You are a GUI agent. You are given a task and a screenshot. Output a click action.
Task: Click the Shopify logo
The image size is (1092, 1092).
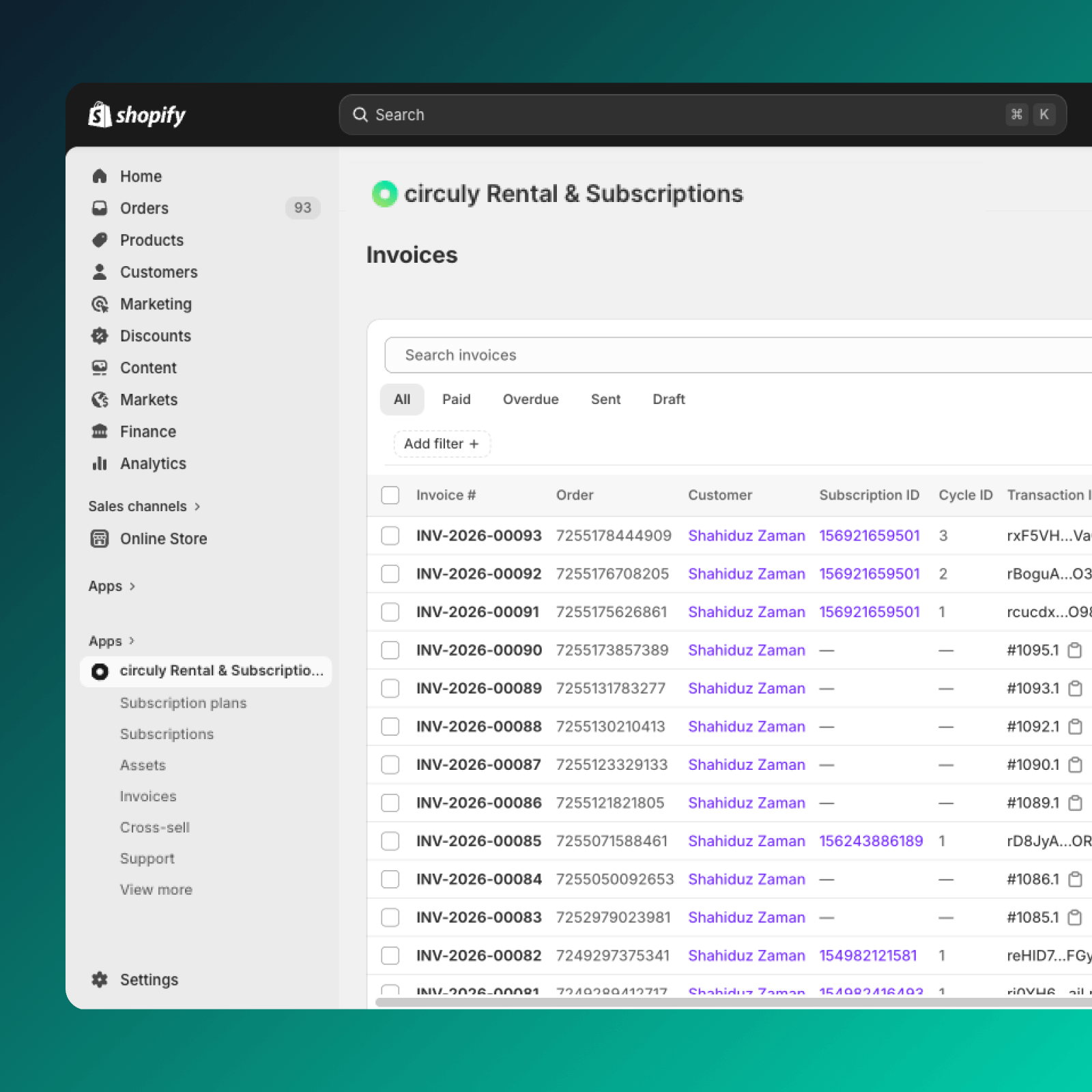[137, 115]
